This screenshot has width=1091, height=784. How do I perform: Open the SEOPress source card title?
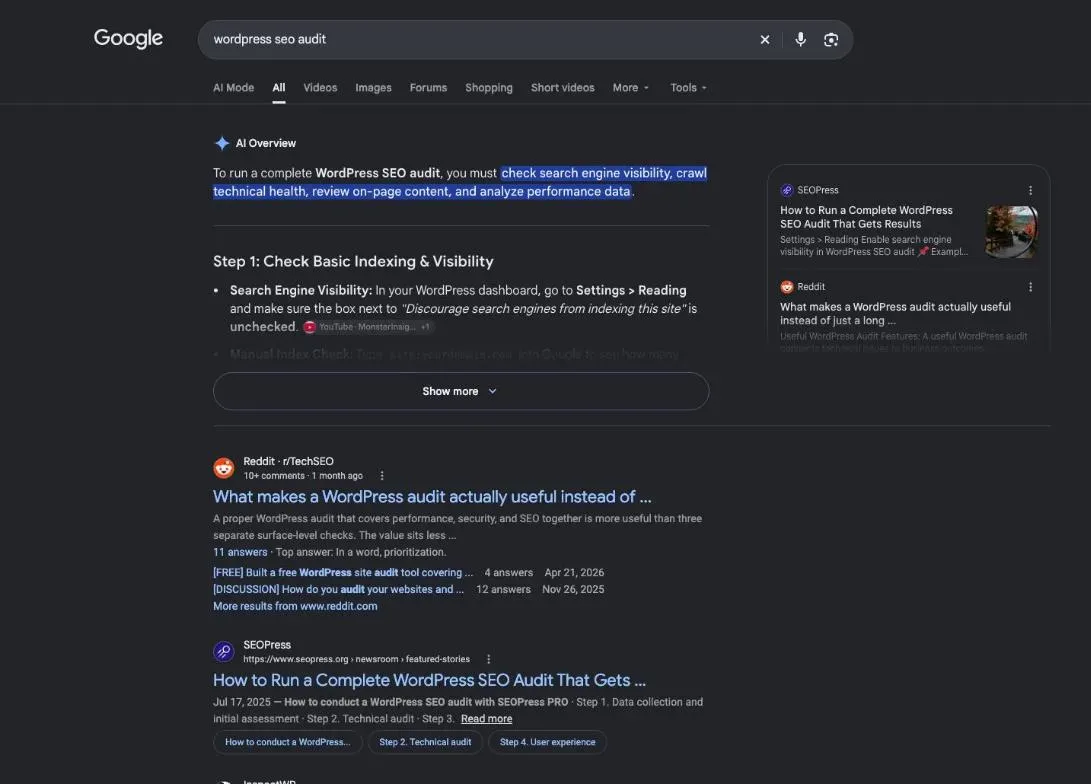click(x=866, y=217)
